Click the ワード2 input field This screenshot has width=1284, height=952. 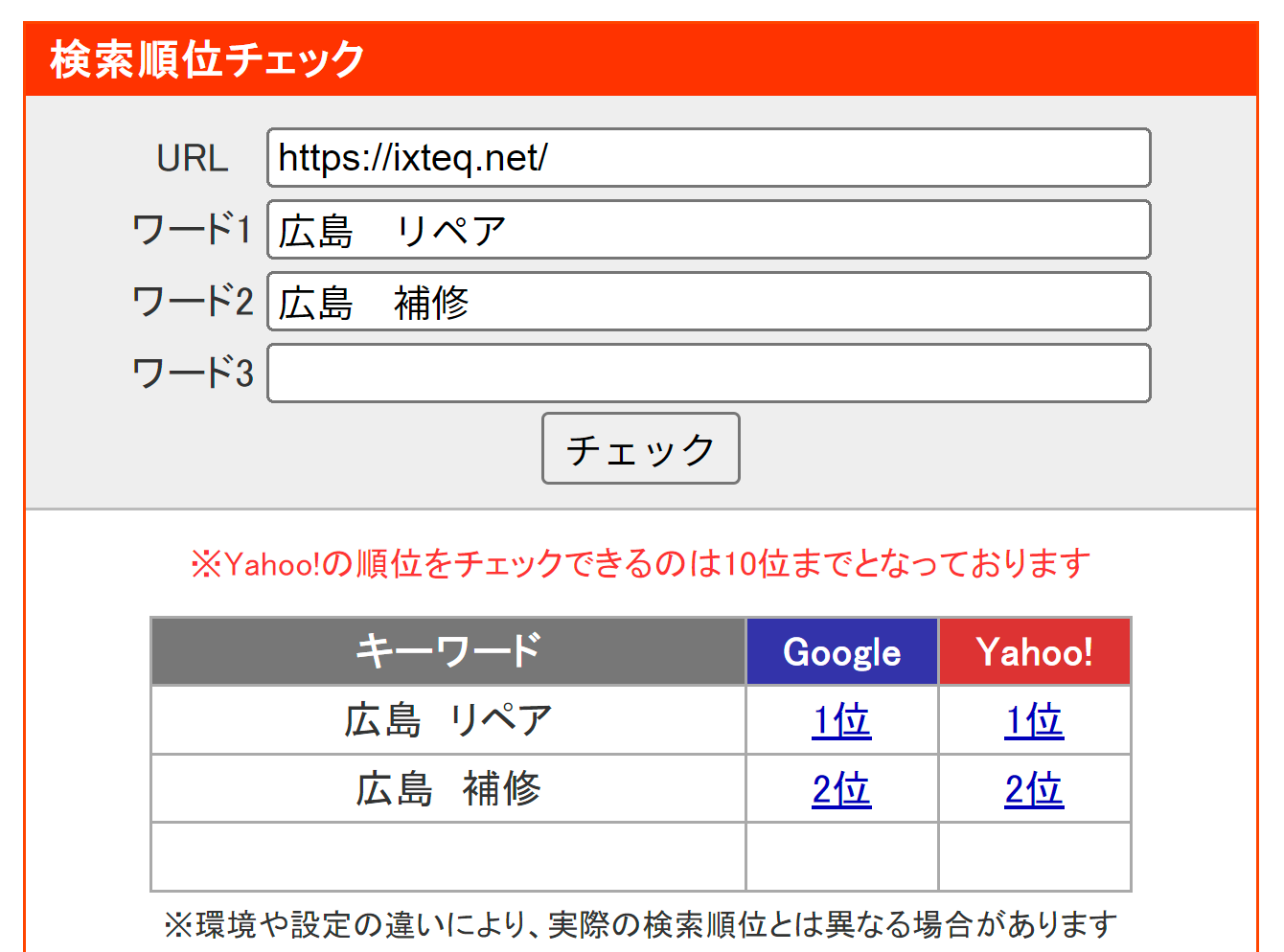tap(708, 302)
